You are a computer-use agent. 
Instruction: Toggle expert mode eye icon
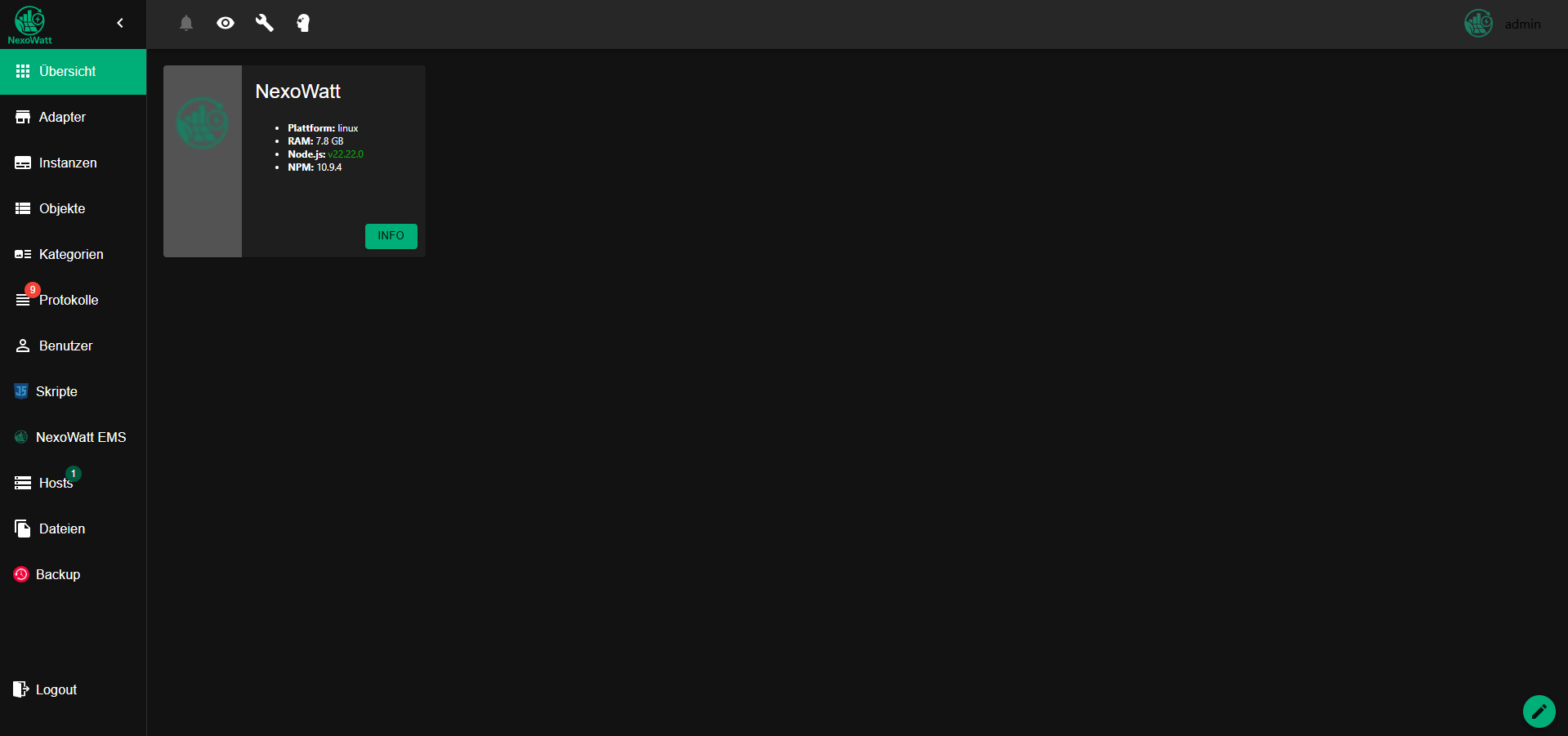coord(226,23)
